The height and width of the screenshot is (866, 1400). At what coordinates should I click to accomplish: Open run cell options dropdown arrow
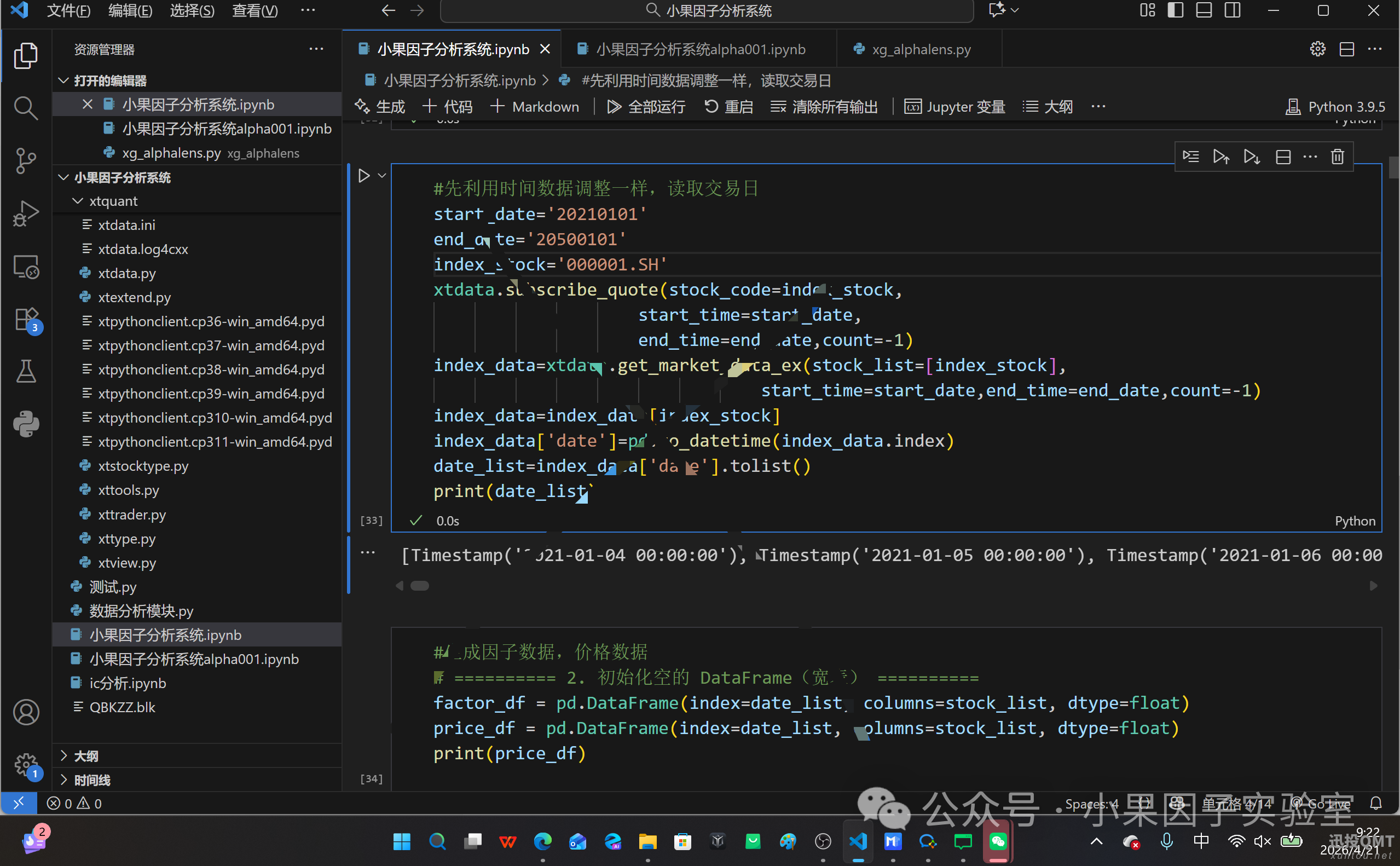(382, 175)
